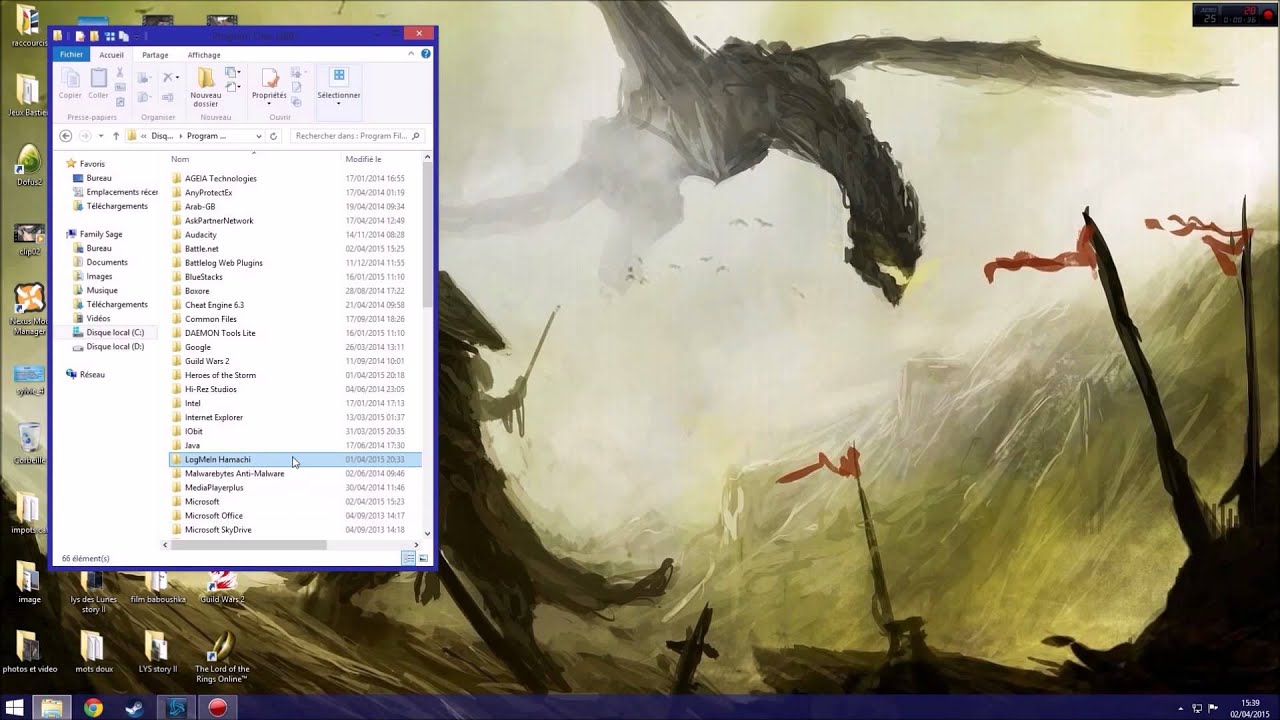This screenshot has height=720, width=1280.
Task: Select the DAEMON Tools Lite folder
Action: tap(220, 333)
